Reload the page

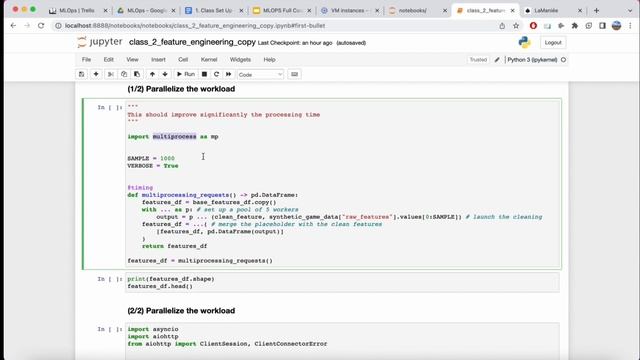click(41, 26)
